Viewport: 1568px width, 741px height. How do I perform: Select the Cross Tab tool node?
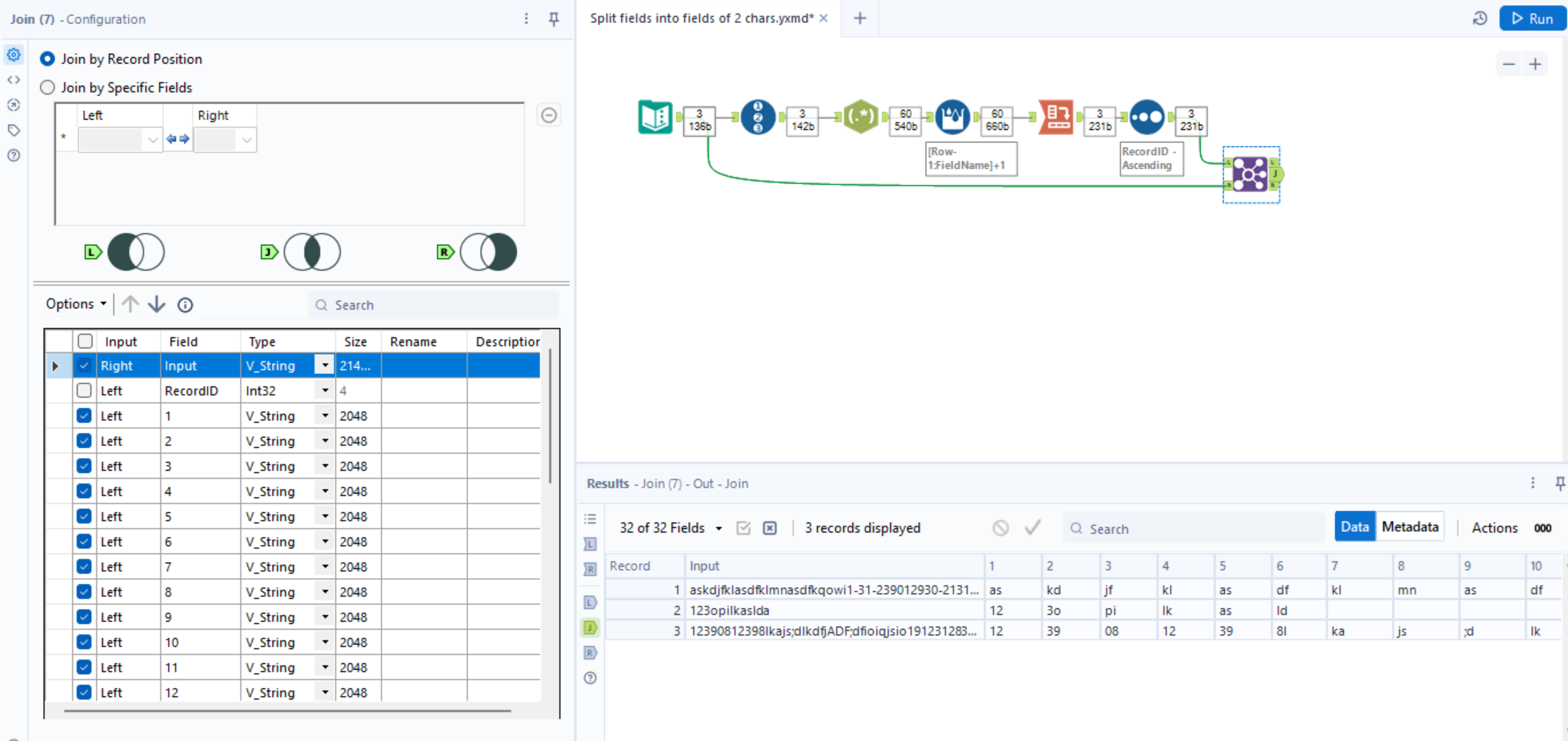tap(1056, 117)
